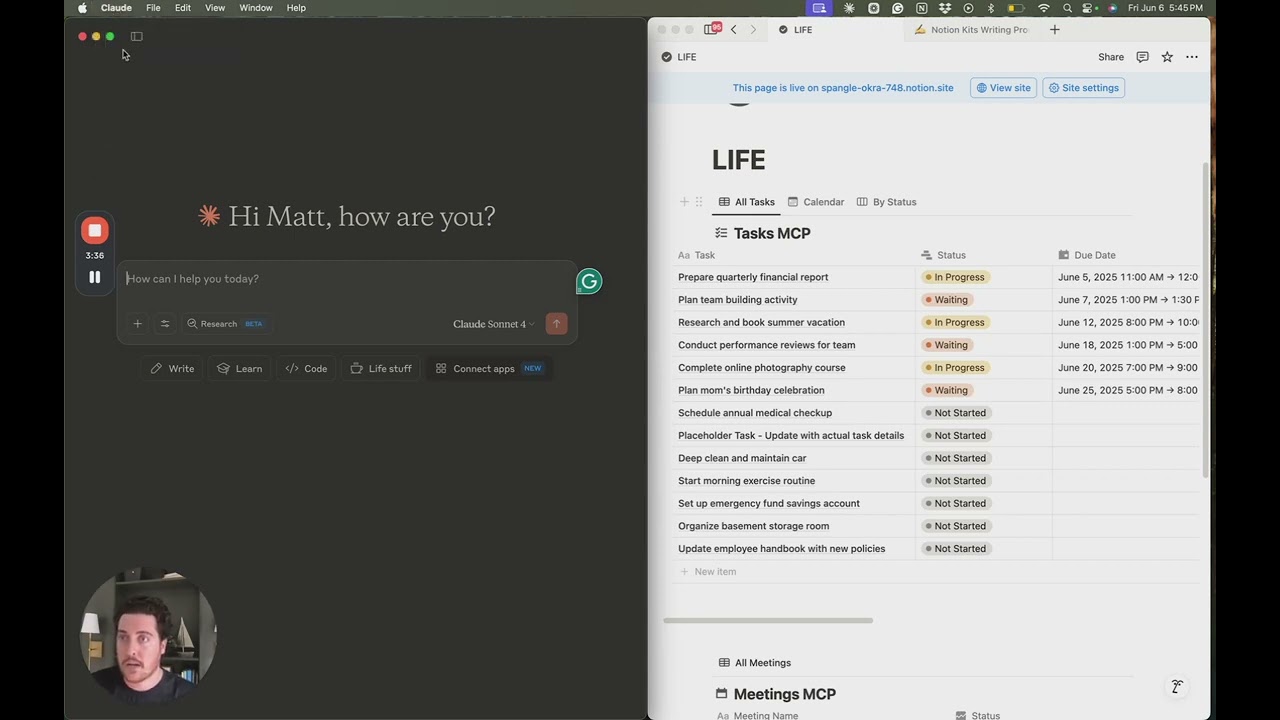Open the plus attachment menu in Claude
This screenshot has width=1280, height=720.
(x=138, y=324)
